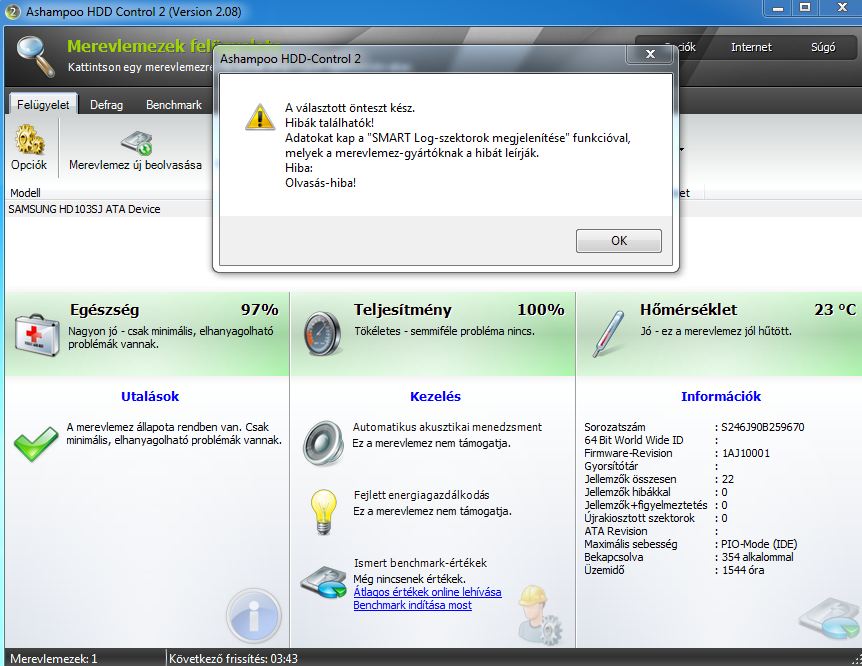This screenshot has width=862, height=666.
Task: Switch to the Felügyelet tab
Action: coord(43,104)
